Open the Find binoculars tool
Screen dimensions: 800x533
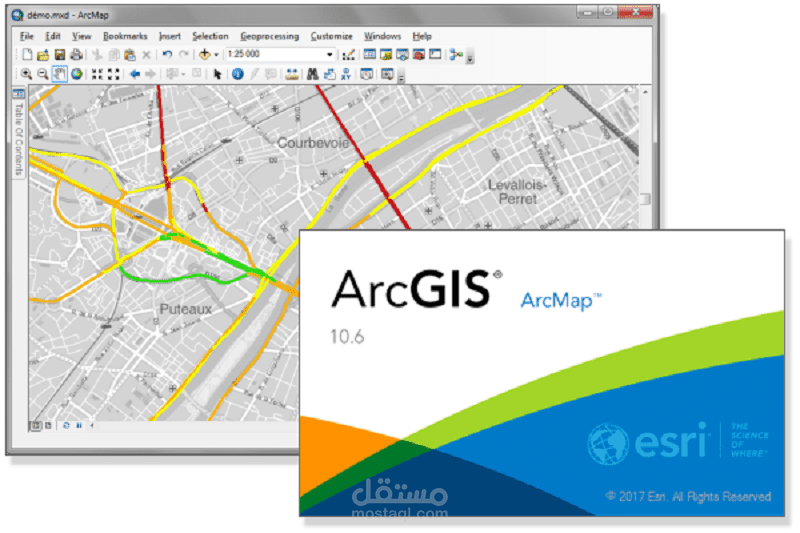312,74
